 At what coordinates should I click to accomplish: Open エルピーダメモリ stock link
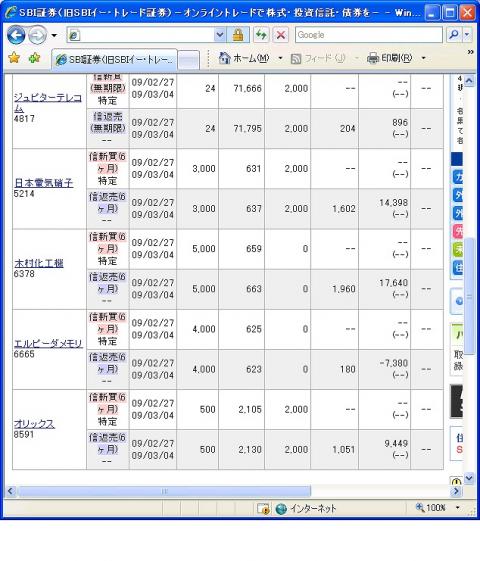48,343
